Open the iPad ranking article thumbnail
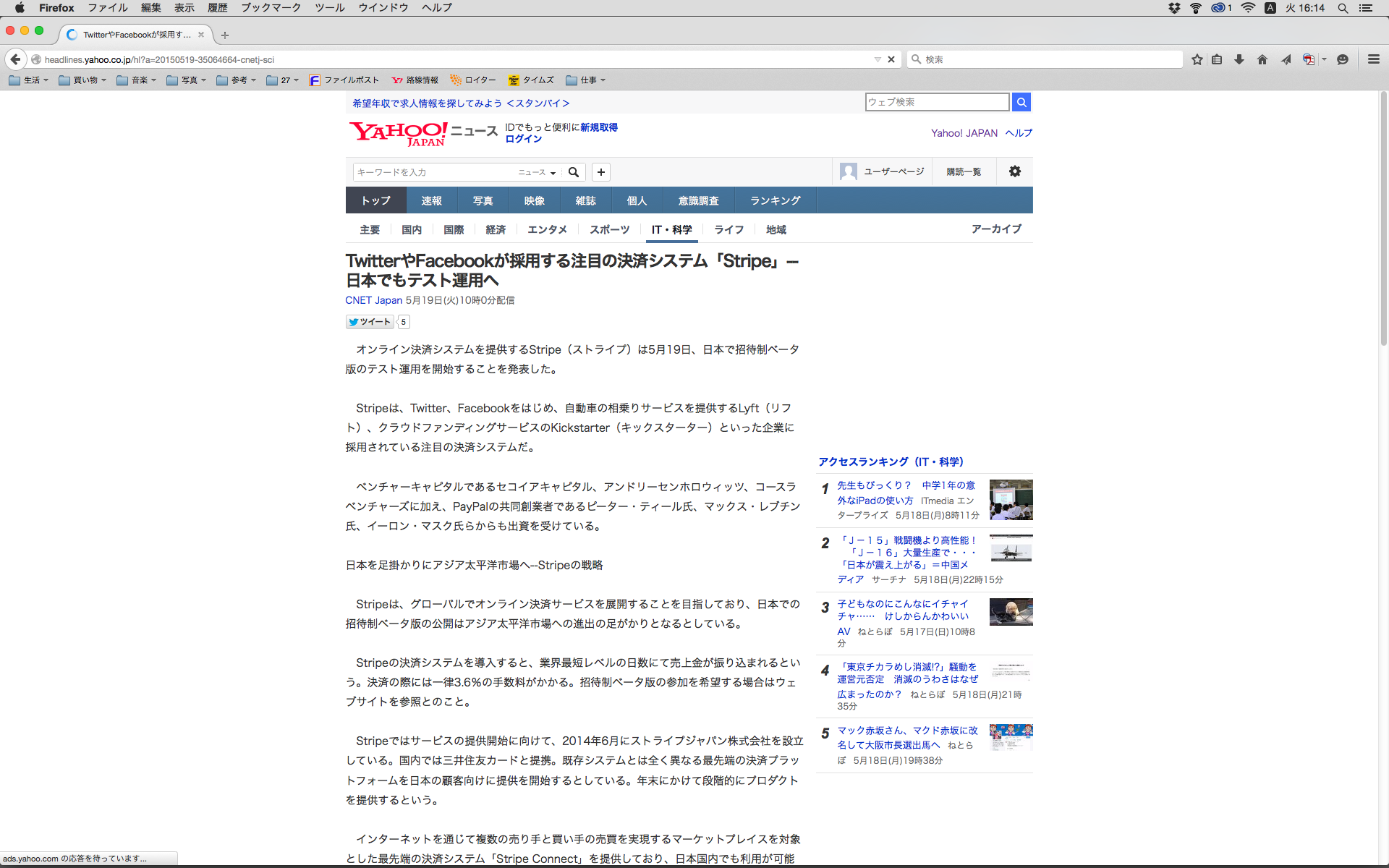Viewport: 1389px width, 868px height. pyautogui.click(x=1011, y=500)
